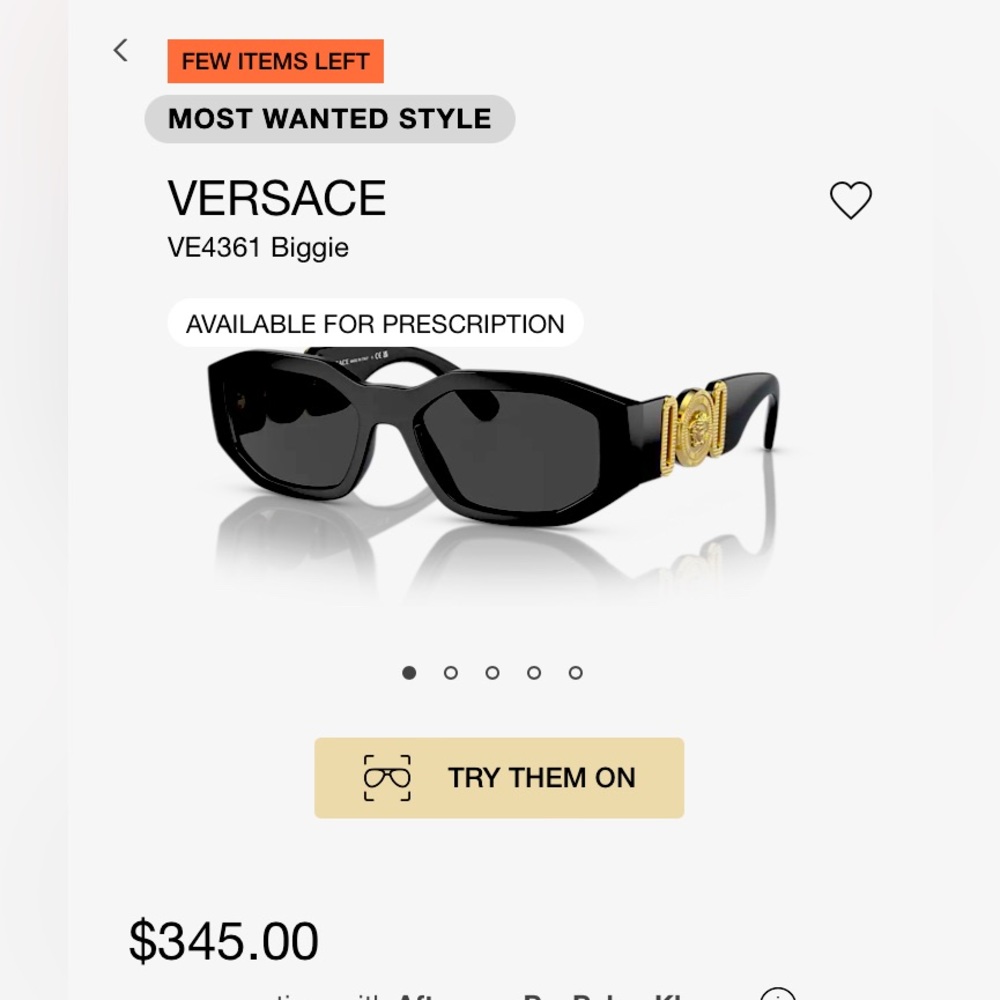The height and width of the screenshot is (1000, 1000).
Task: Select the VE4361 Biggie model name
Action: [x=259, y=247]
